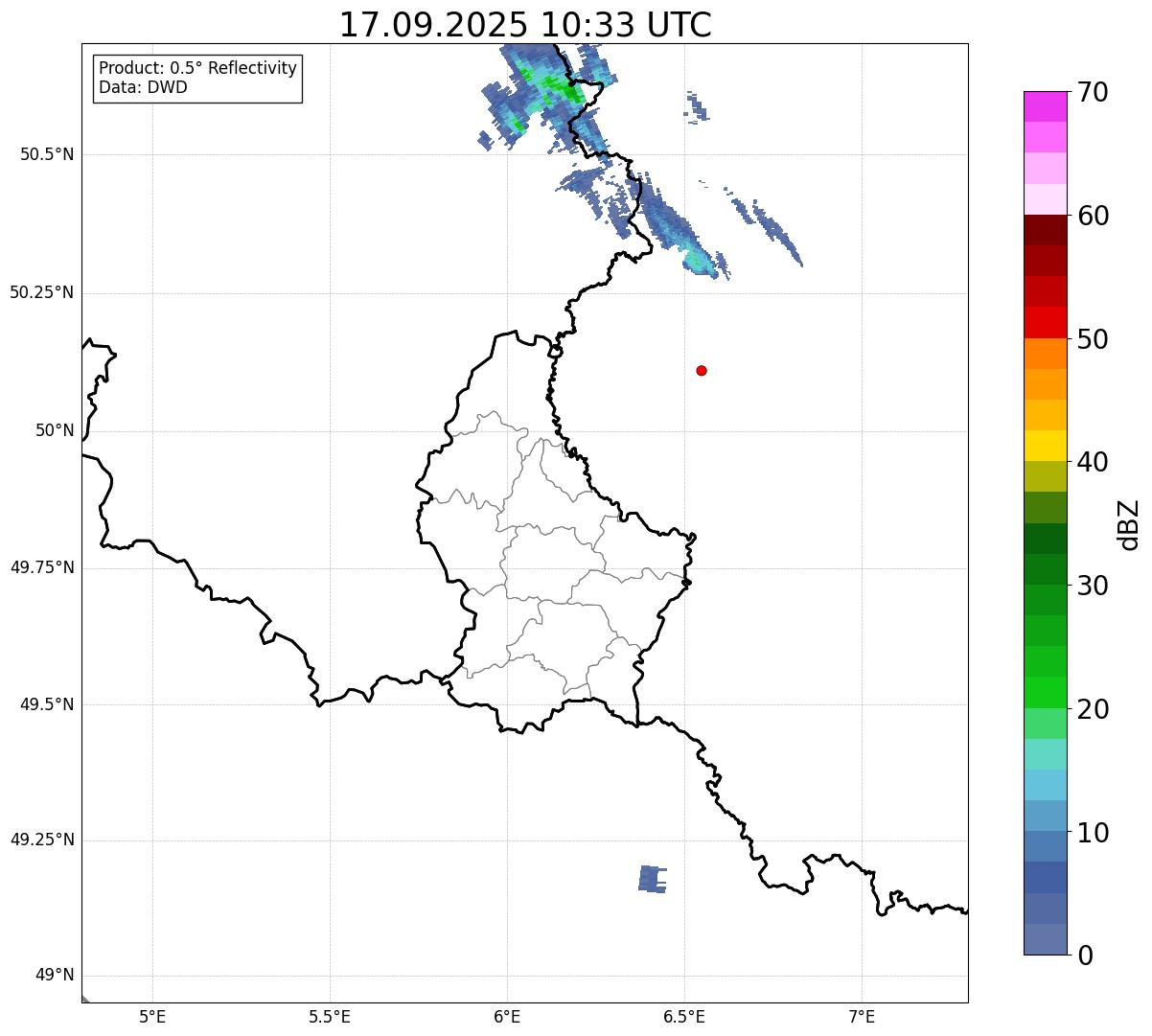Screen dimensions: 1152x1036
Task: Click the bright red colorbar segment just above 50
Action: tap(1046, 323)
